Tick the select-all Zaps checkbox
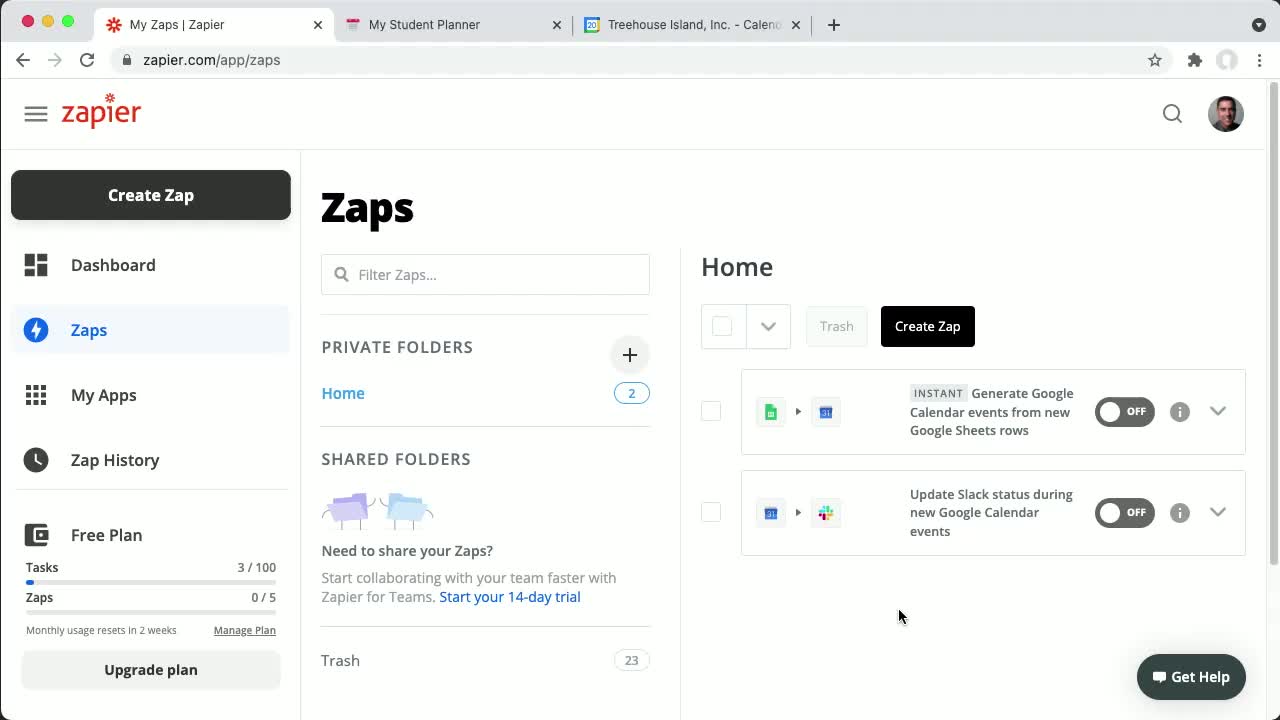Image resolution: width=1280 pixels, height=720 pixels. [722, 326]
